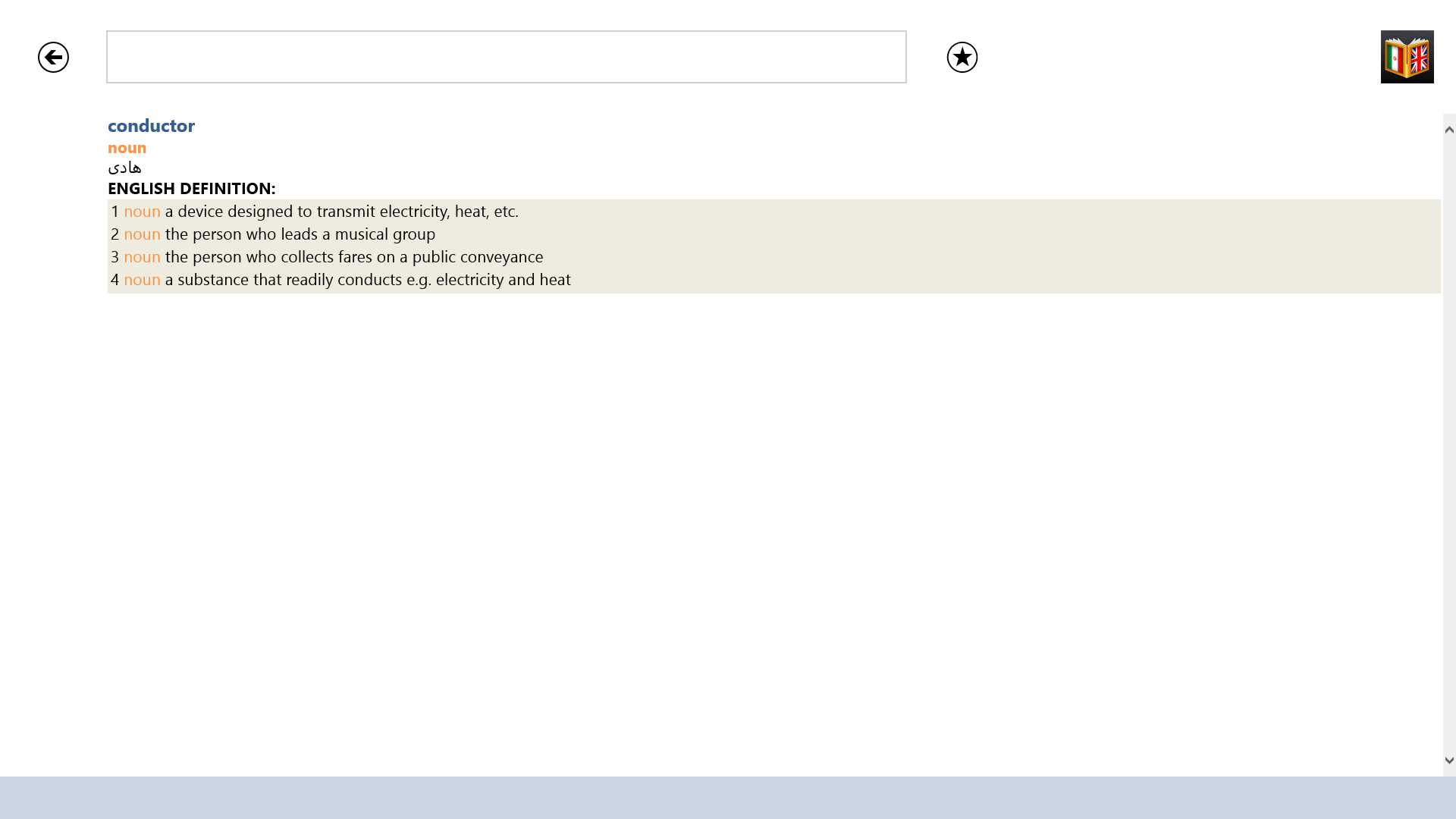Select definition about leading a musical group
Image resolution: width=1456 pixels, height=819 pixels.
tap(300, 234)
